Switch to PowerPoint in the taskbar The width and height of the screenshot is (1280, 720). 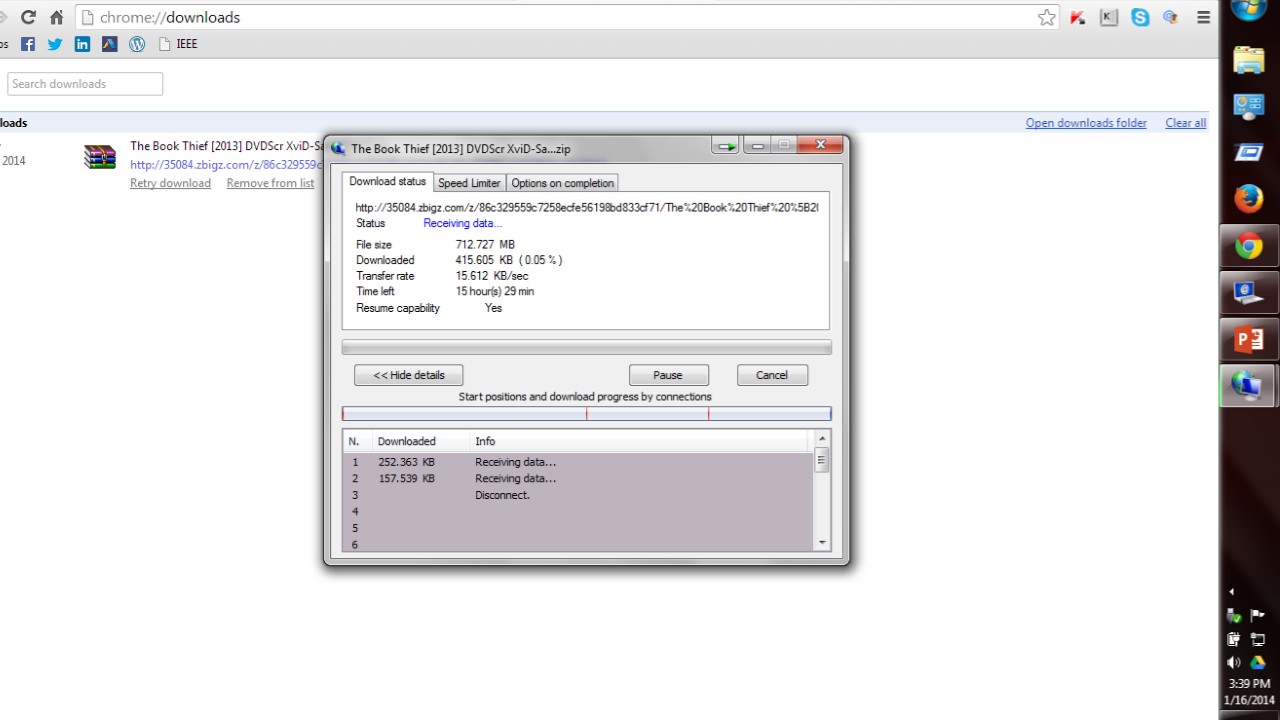tap(1248, 340)
